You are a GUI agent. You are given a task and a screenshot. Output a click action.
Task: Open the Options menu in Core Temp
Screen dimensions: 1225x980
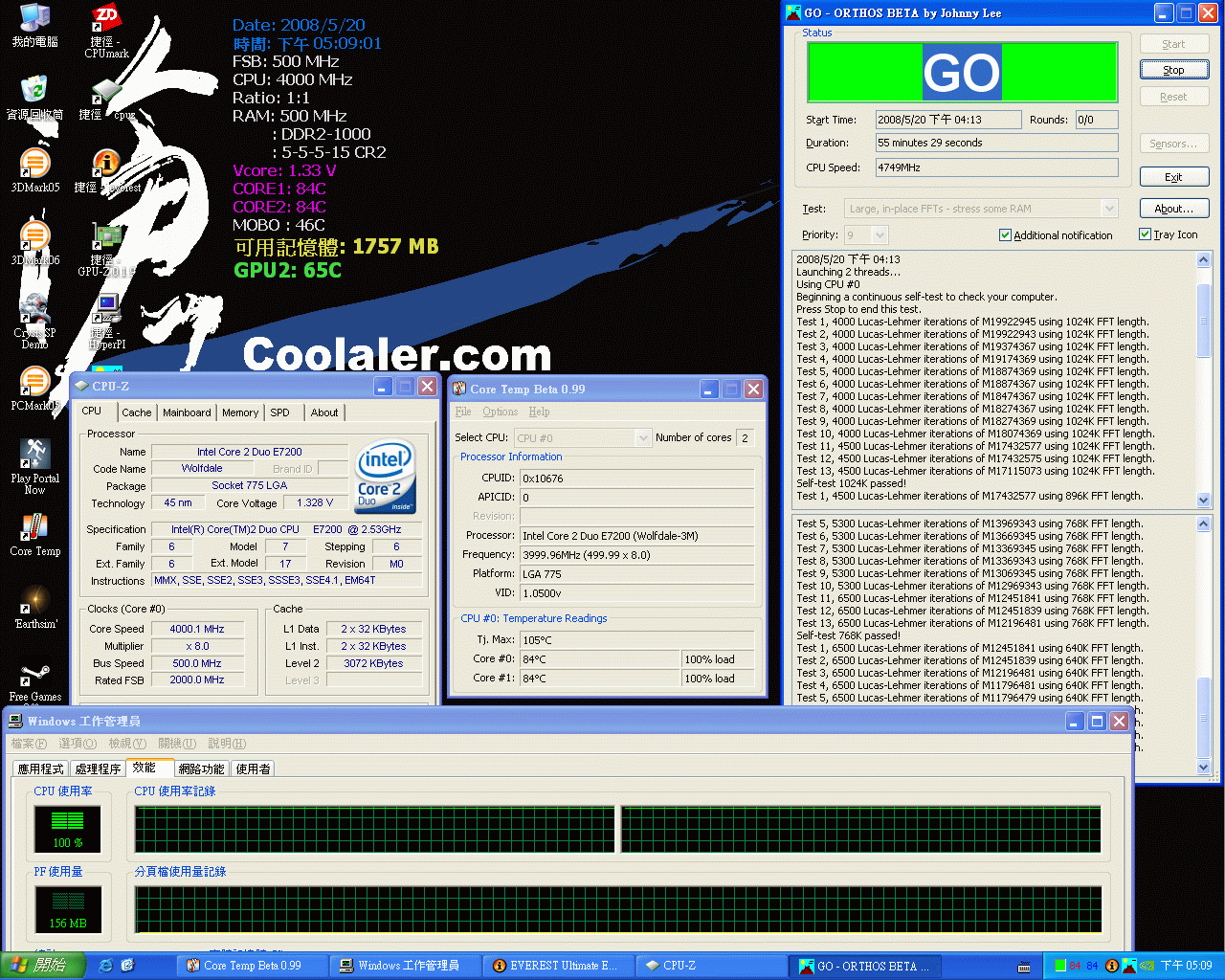tap(500, 412)
